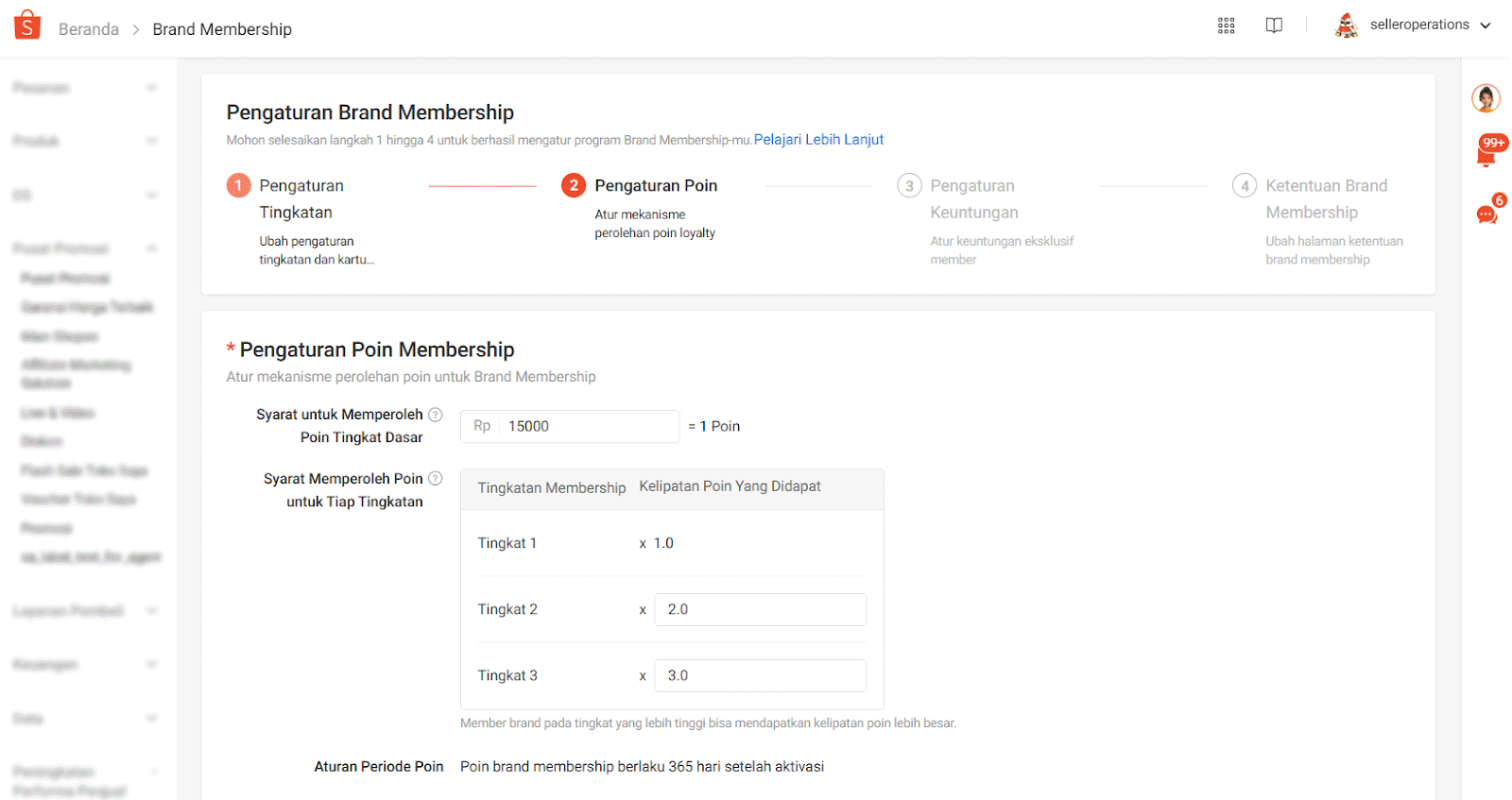Select the Ketentuan Brand Membership step
The width and height of the screenshot is (1512, 800).
point(1327,199)
